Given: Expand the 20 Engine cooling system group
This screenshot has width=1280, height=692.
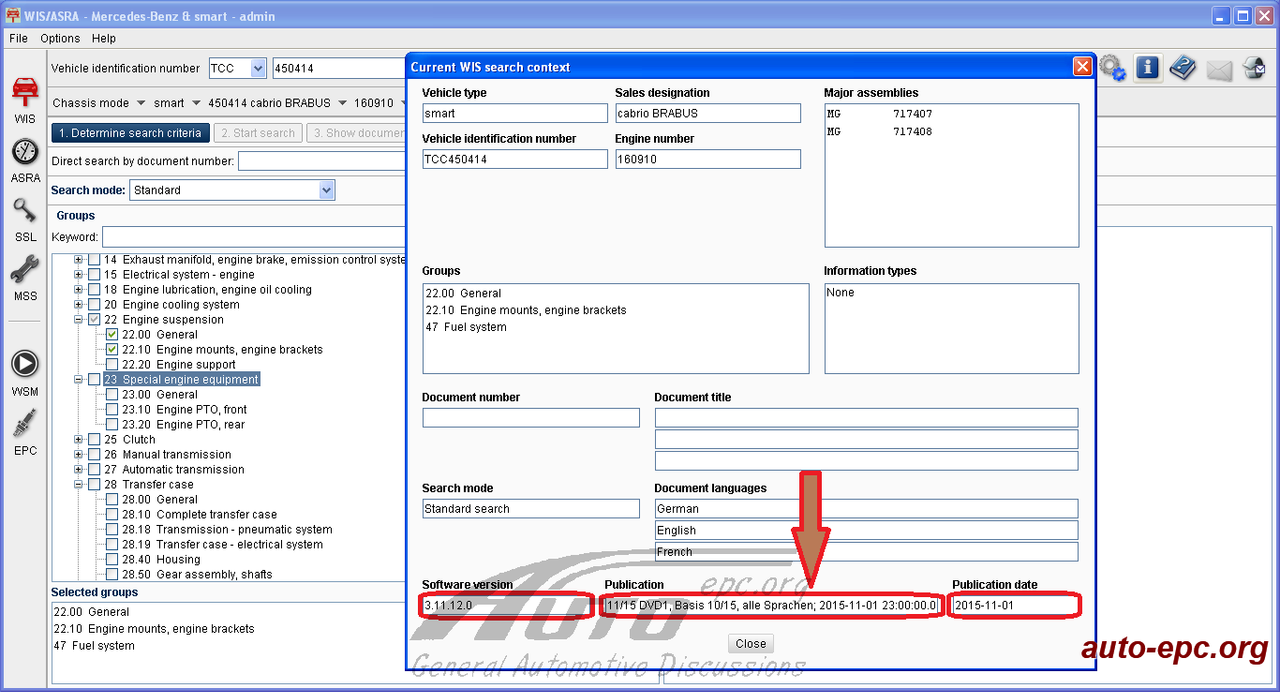Looking at the screenshot, I should [x=79, y=305].
